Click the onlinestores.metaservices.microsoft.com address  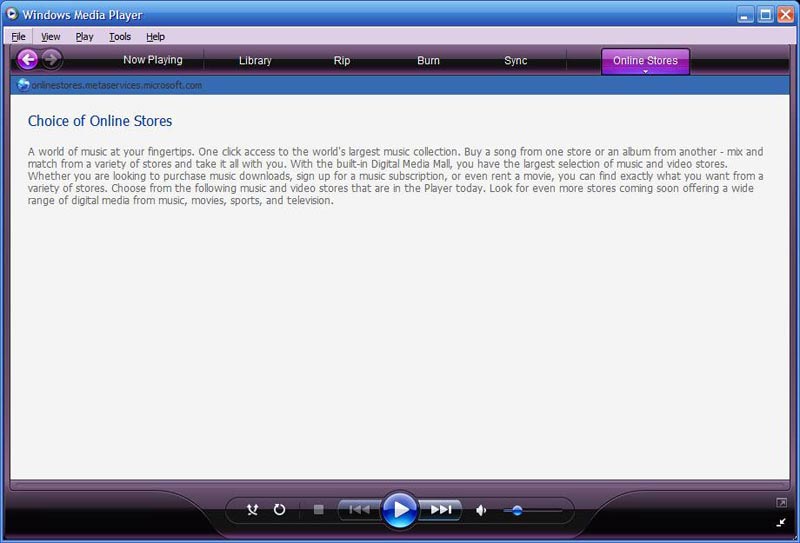117,85
